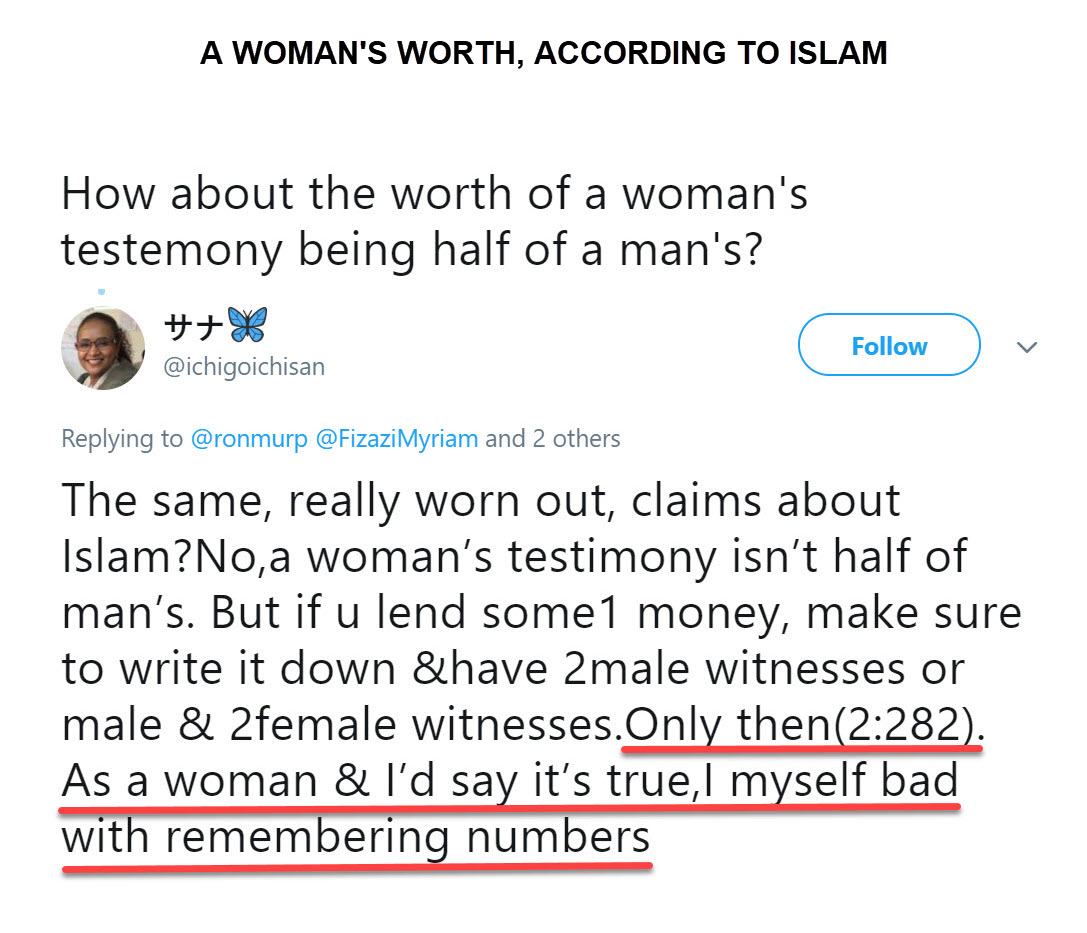Click the headline A WOMAN'S WORTH title
This screenshot has width=1087, height=933.
coord(544,52)
